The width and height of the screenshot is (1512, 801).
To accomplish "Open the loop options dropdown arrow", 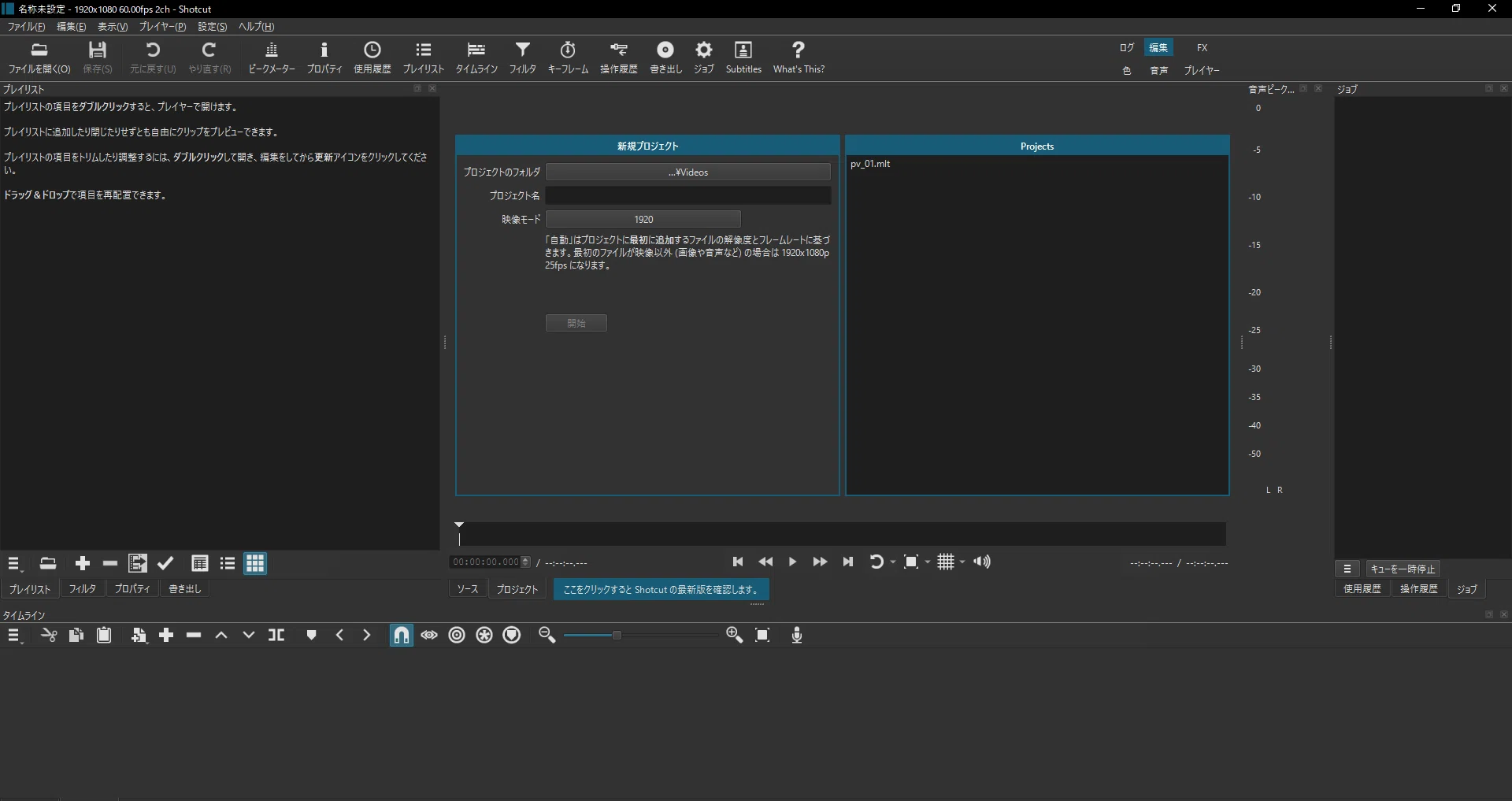I will pyautogui.click(x=893, y=562).
